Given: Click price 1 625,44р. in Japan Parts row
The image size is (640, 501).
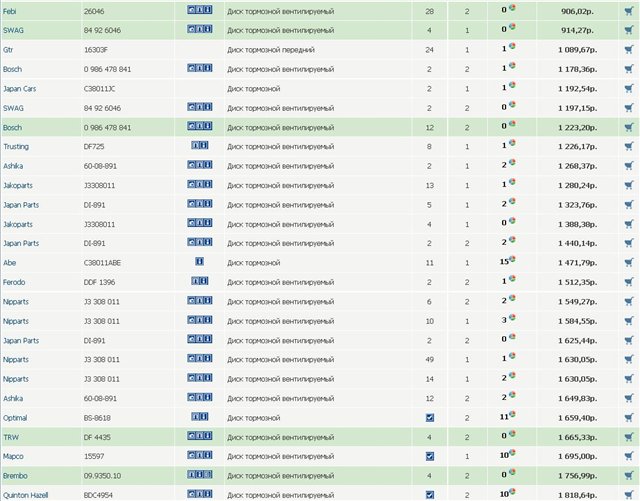Looking at the screenshot, I should click(578, 341).
